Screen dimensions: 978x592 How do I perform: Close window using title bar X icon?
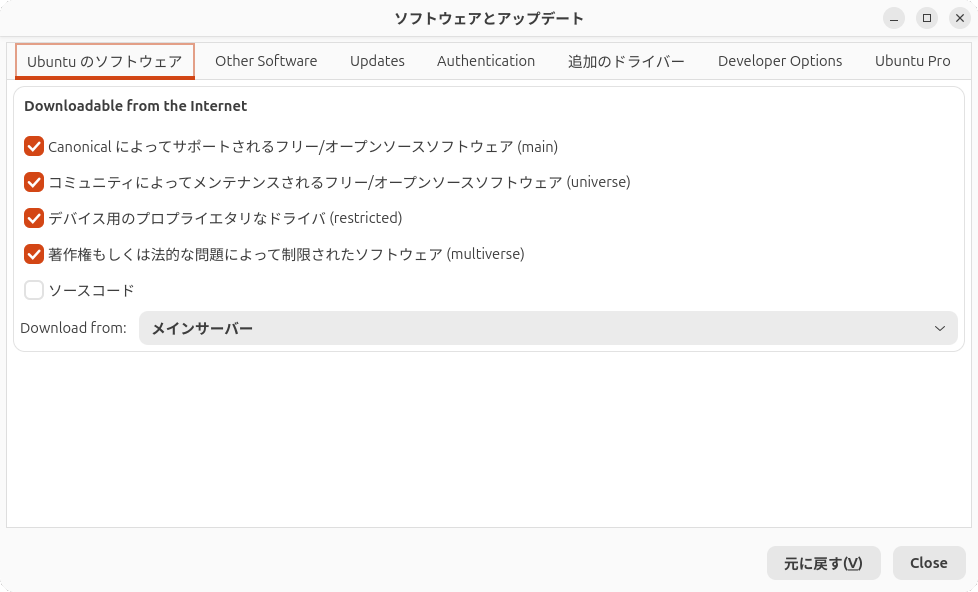tap(960, 18)
